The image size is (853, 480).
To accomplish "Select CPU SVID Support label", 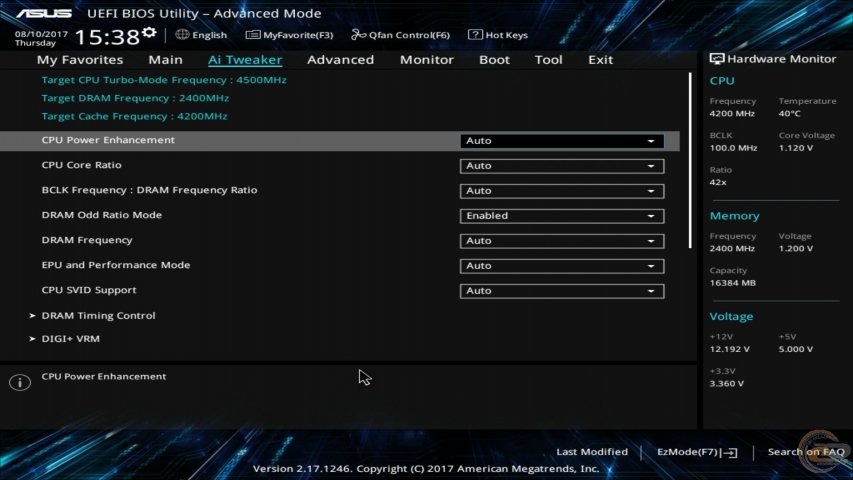I will [x=89, y=290].
